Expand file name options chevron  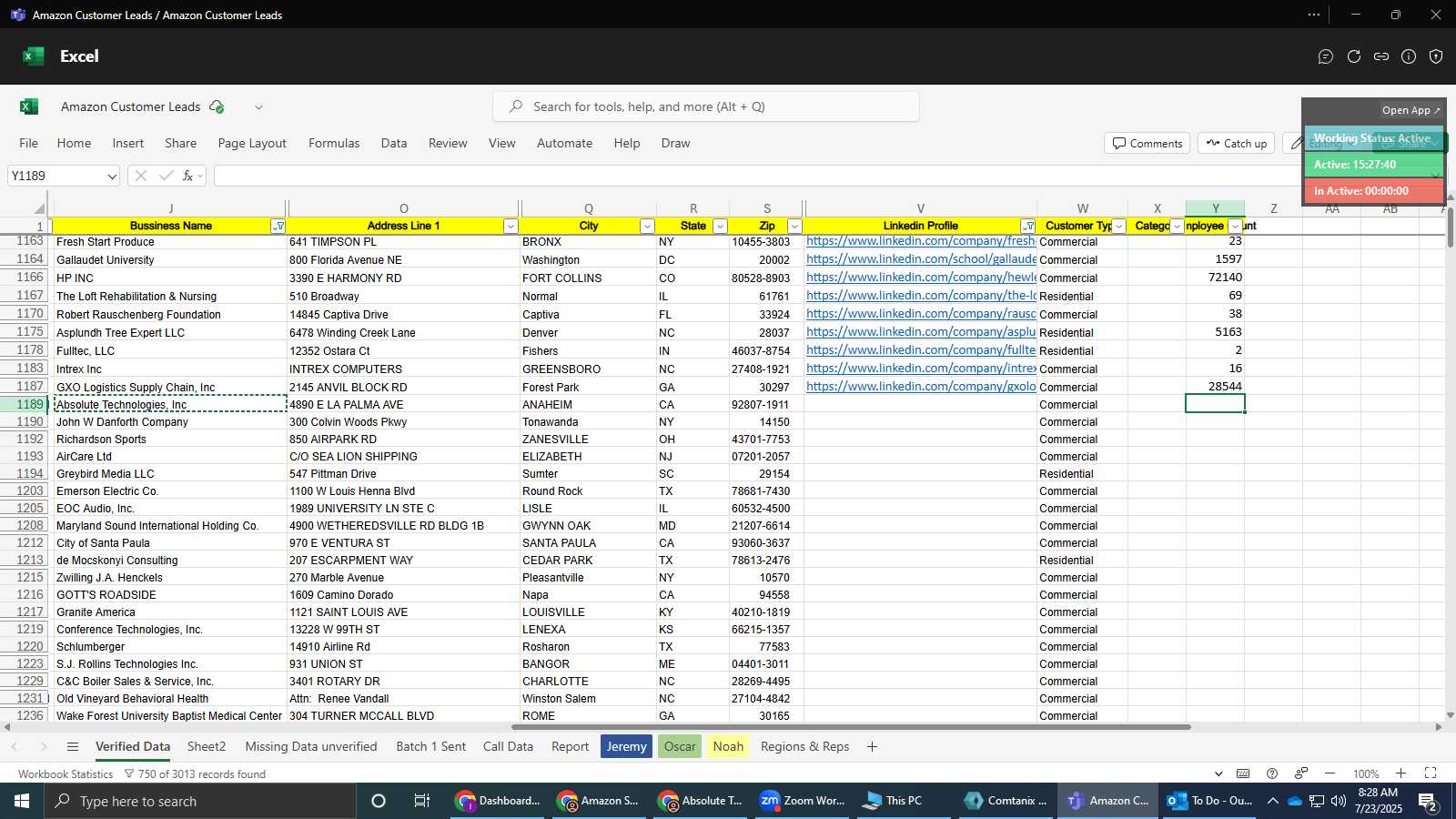258,107
